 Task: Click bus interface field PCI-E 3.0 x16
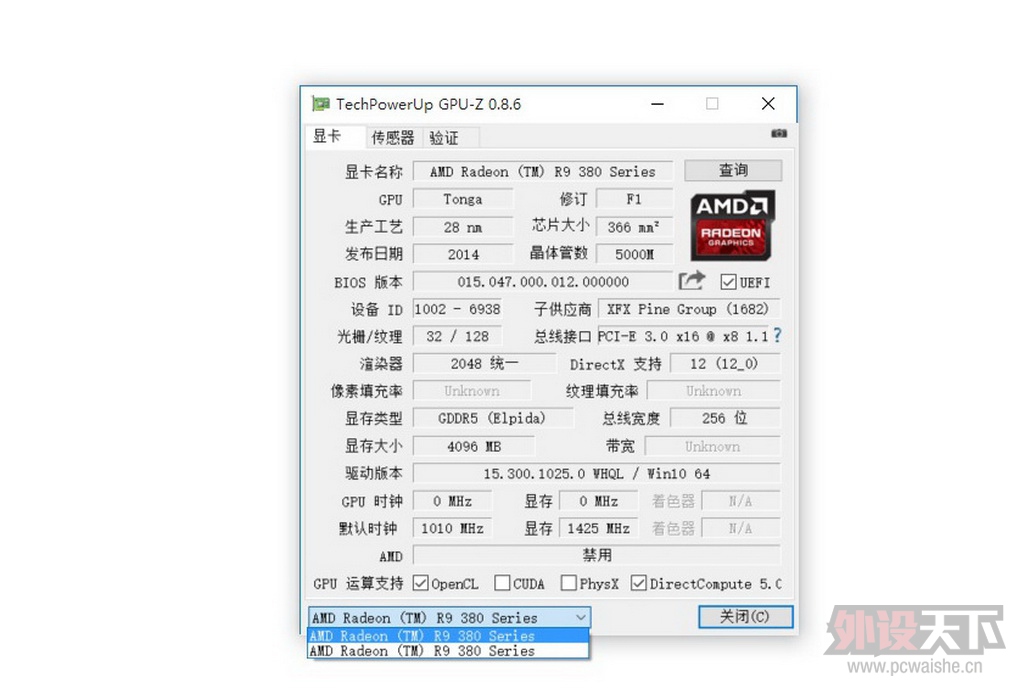click(683, 336)
